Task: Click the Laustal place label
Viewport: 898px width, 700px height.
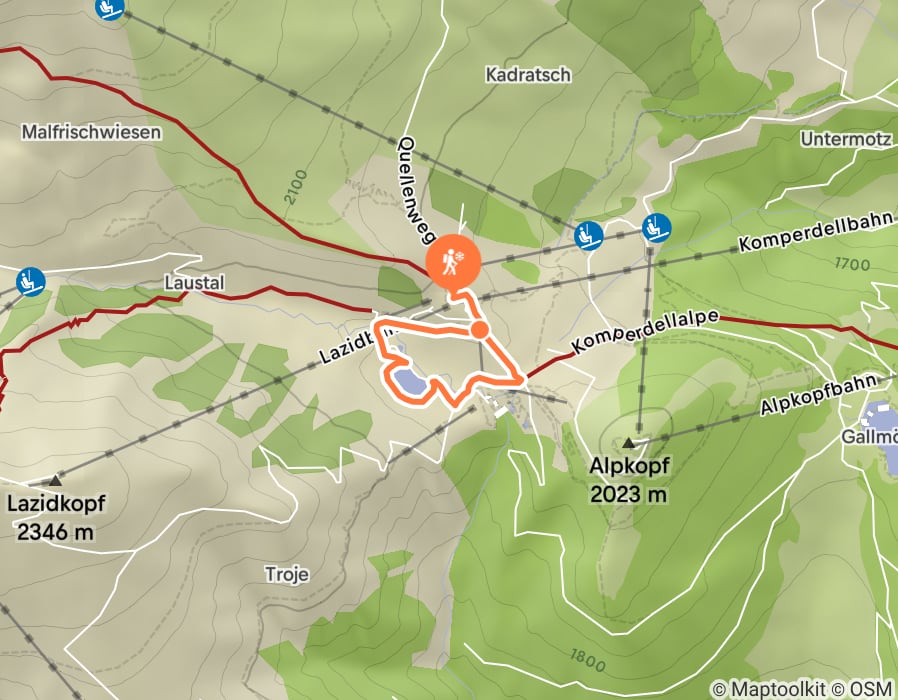Action: (194, 282)
